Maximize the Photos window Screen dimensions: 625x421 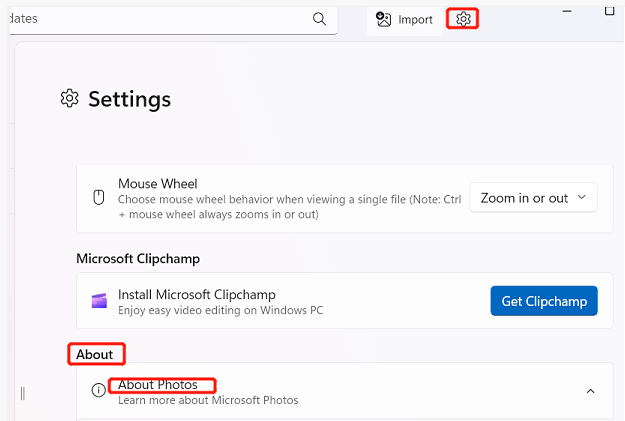click(609, 11)
